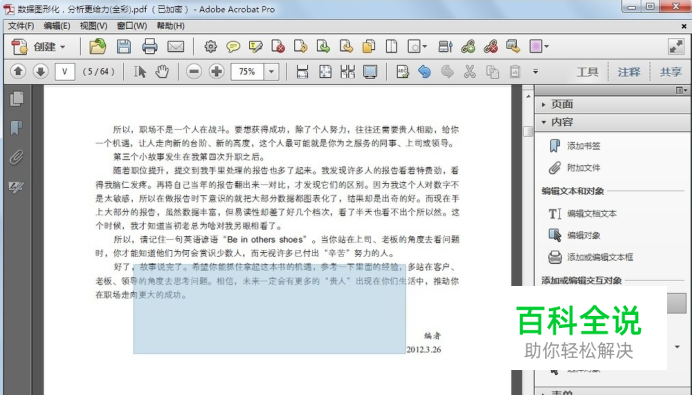692x395 pixels.
Task: Send the file by email envelope icon
Action: click(175, 46)
